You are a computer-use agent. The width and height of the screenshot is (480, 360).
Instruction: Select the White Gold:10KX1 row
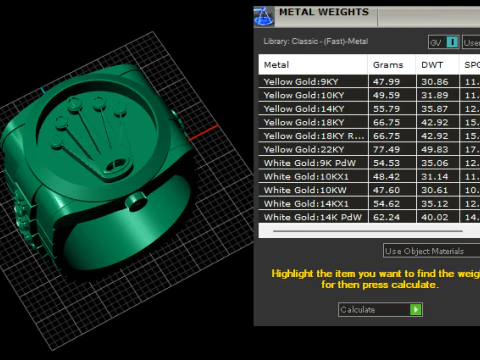(369, 176)
